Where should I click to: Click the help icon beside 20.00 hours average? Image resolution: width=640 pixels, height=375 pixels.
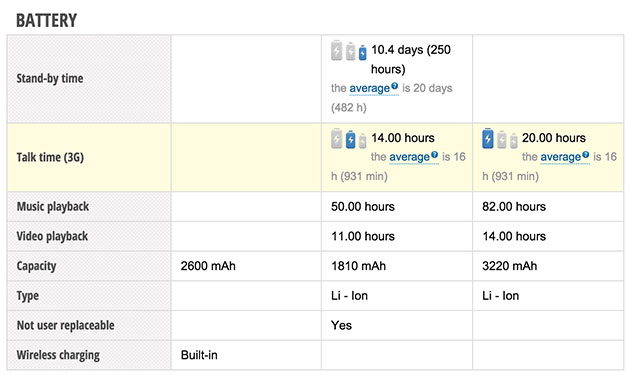586,155
